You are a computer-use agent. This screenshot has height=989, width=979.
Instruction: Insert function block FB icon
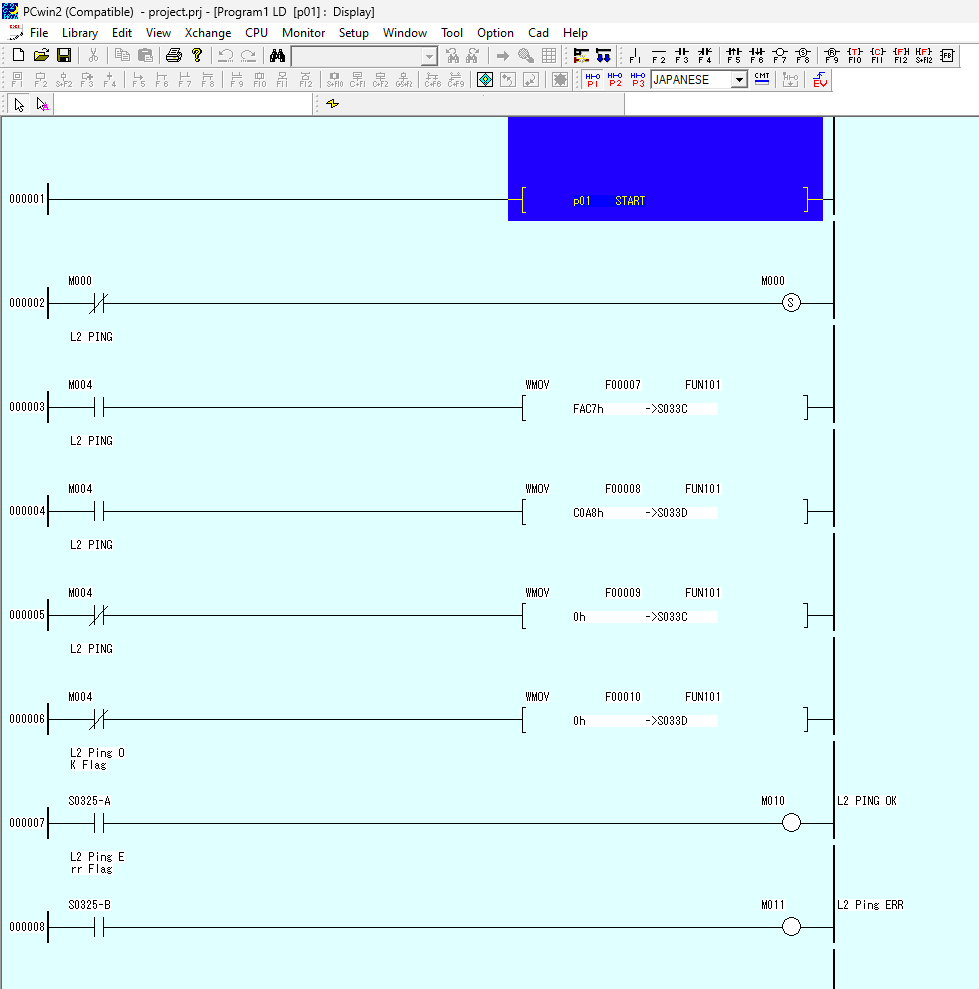[947, 56]
